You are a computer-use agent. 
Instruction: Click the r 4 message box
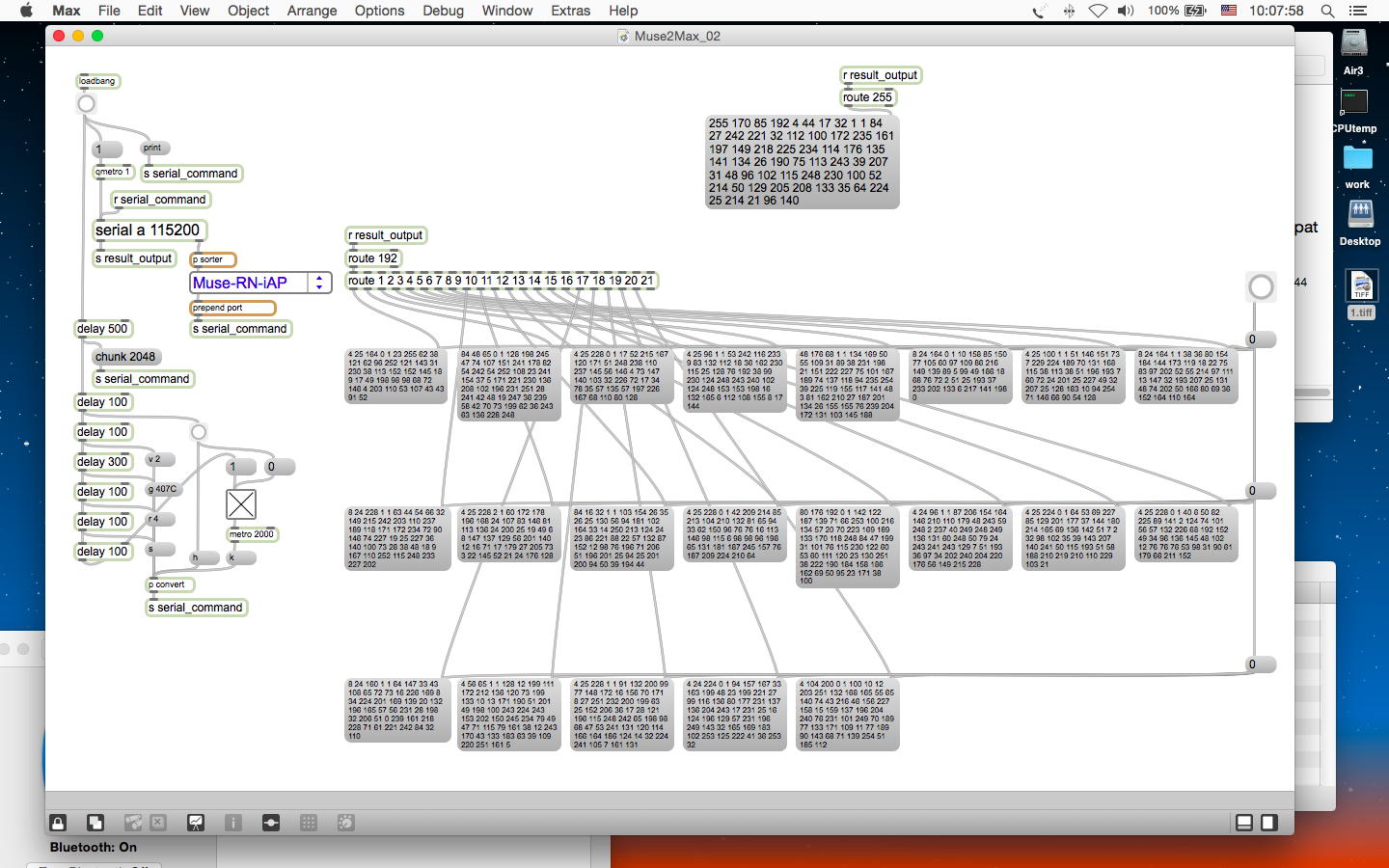pos(159,519)
